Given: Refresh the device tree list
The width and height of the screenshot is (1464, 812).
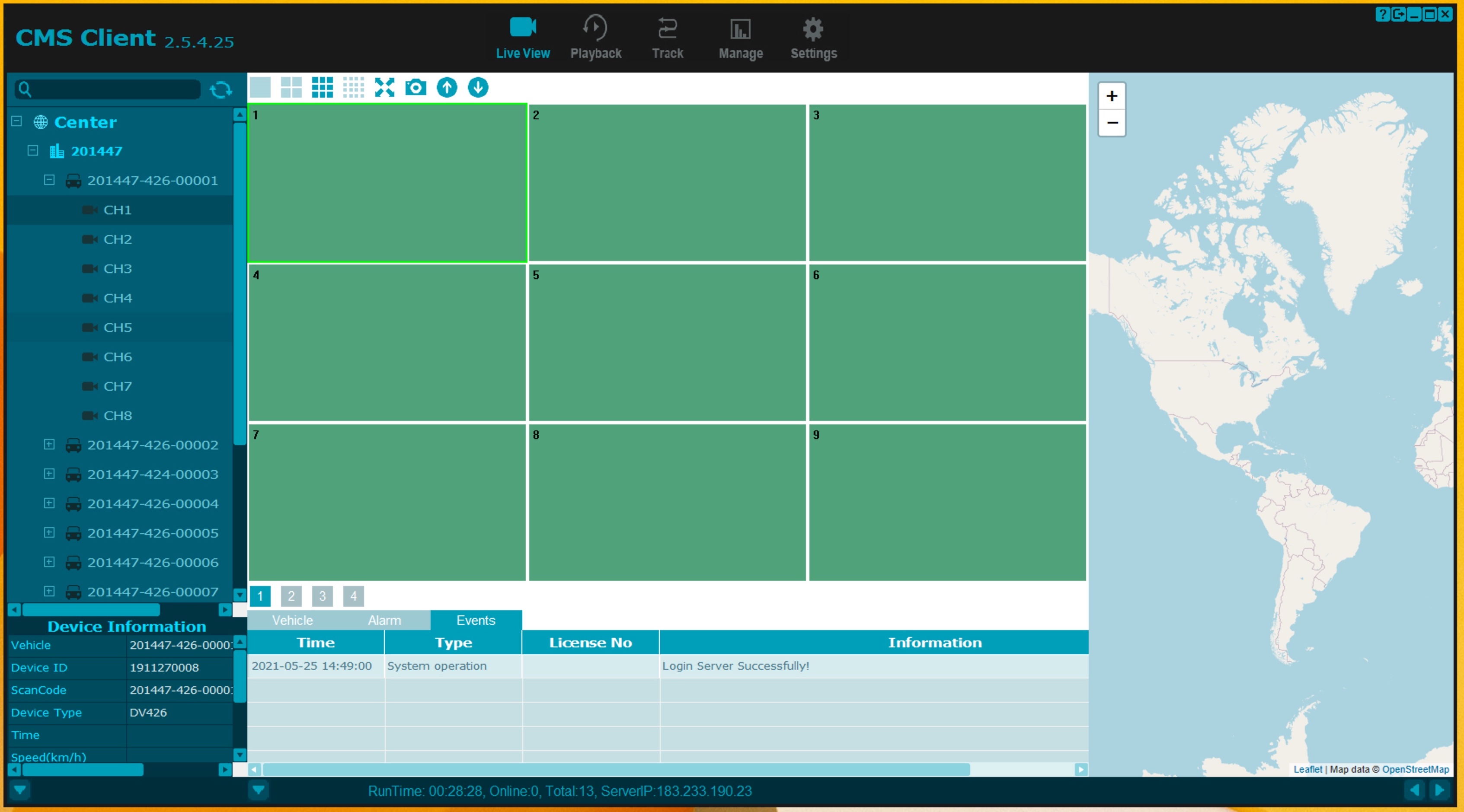Looking at the screenshot, I should pos(221,90).
